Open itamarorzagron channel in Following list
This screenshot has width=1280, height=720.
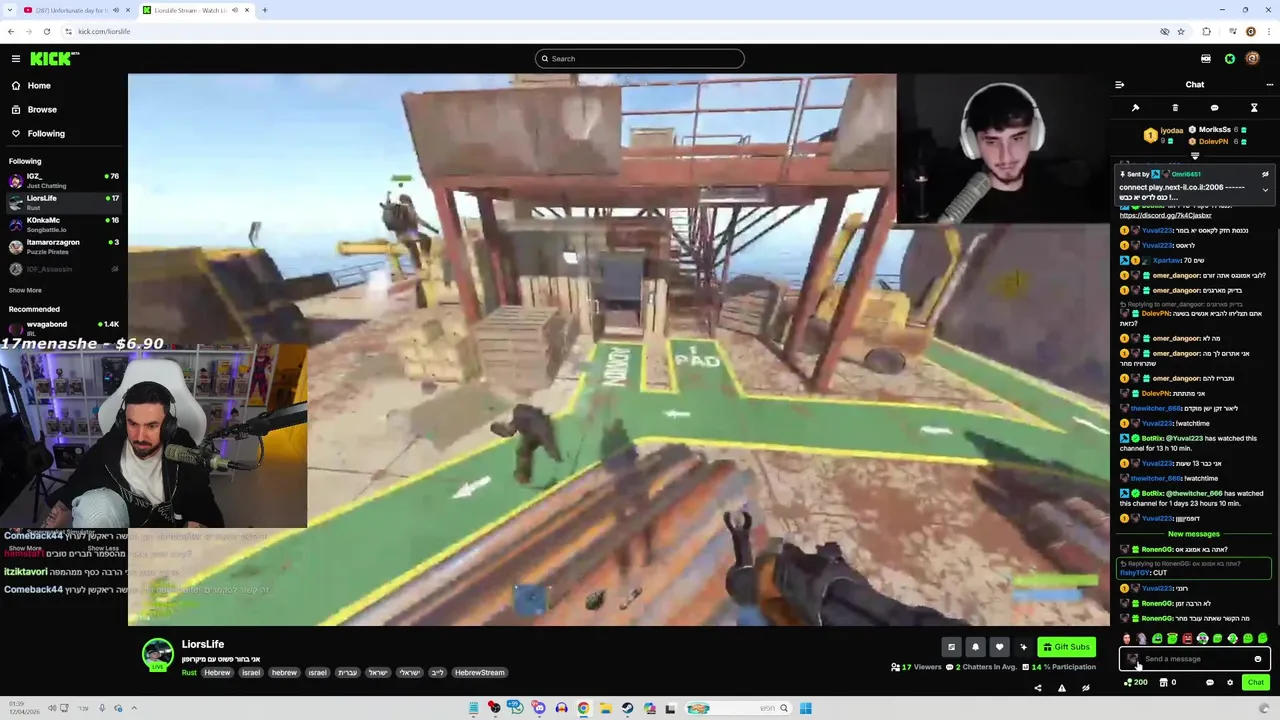point(63,246)
